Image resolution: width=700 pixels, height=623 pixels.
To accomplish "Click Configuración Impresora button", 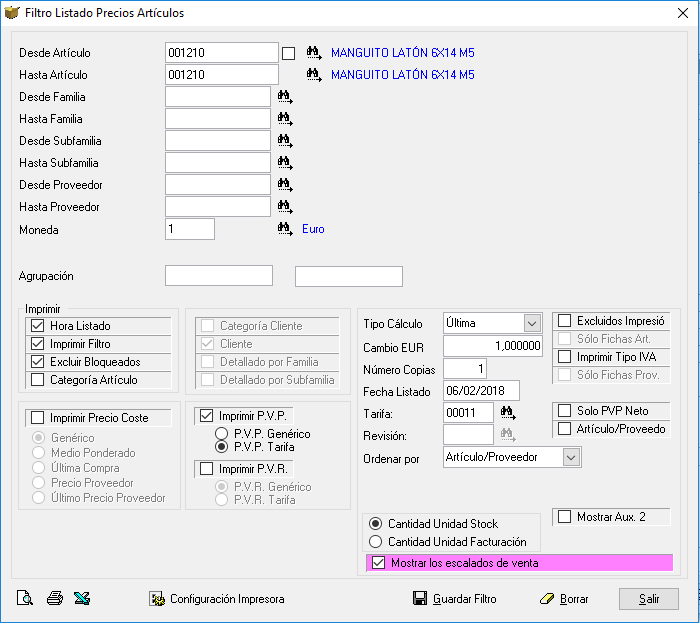I will [x=217, y=599].
